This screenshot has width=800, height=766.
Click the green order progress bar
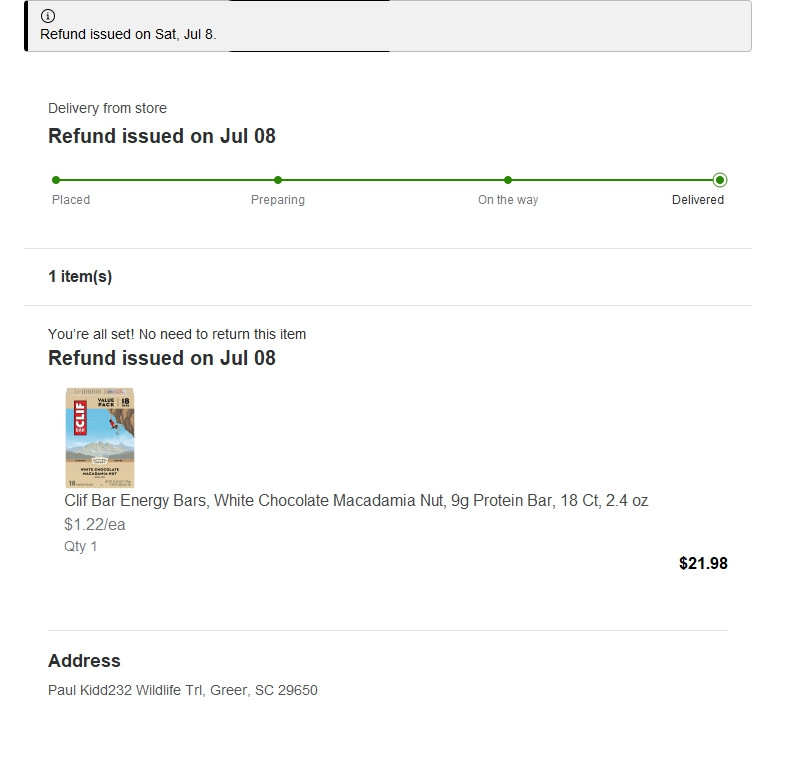coord(388,180)
